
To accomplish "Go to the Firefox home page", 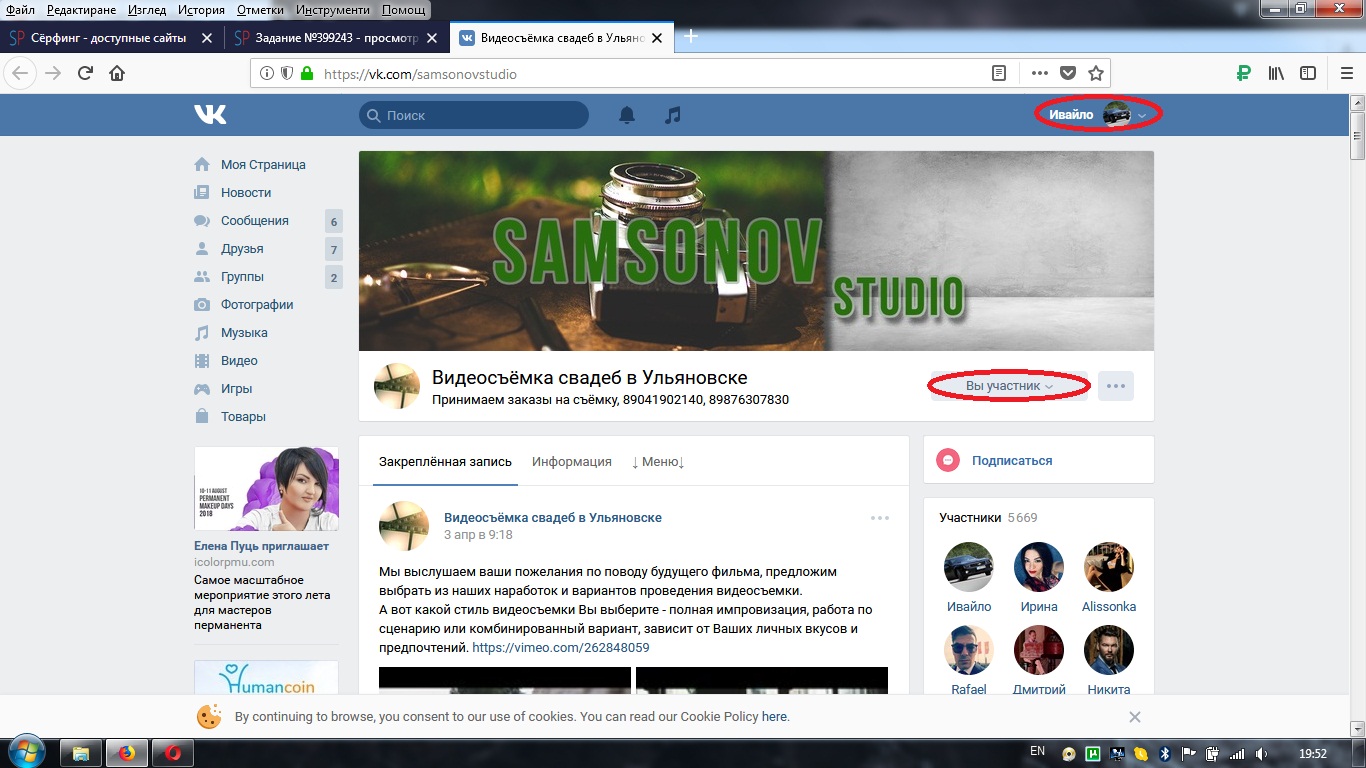I will pos(117,73).
